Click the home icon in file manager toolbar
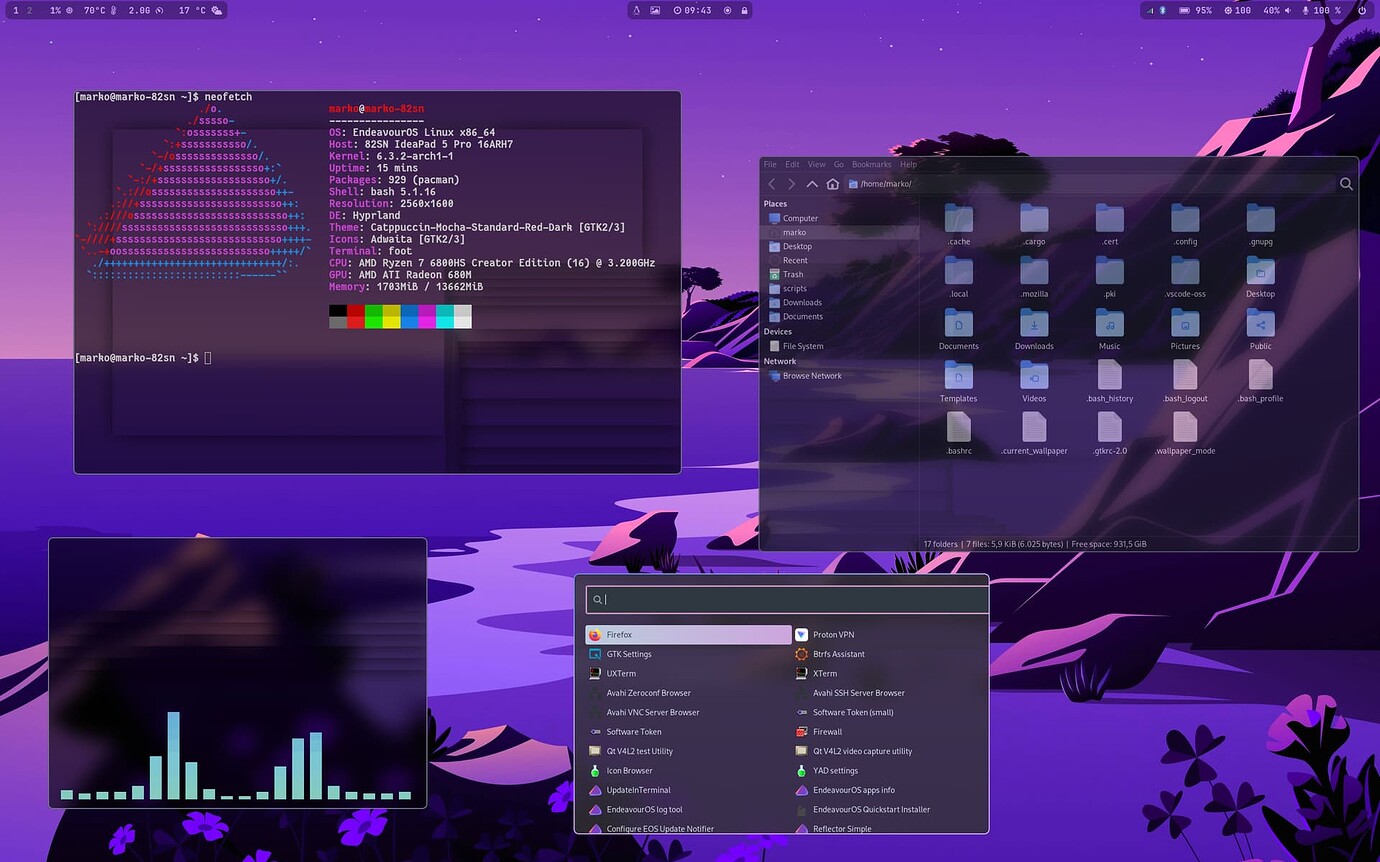Screen dimensions: 1380x862 (832, 184)
